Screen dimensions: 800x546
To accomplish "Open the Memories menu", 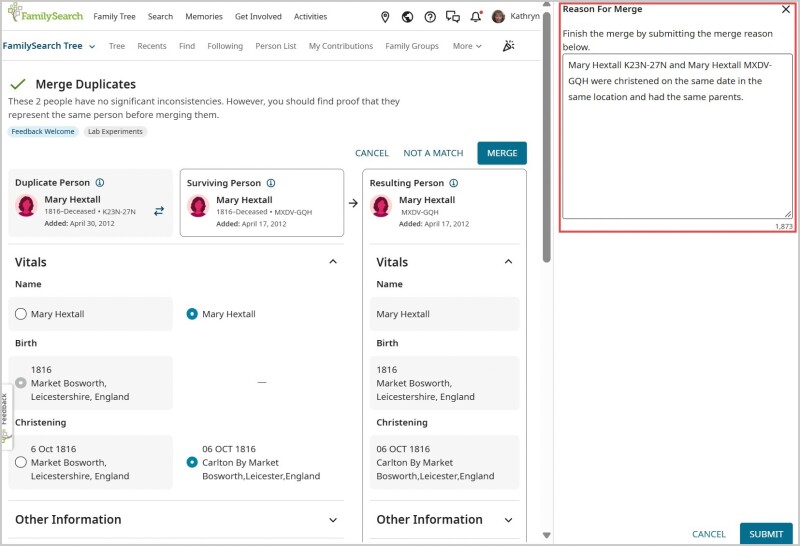I will point(204,16).
